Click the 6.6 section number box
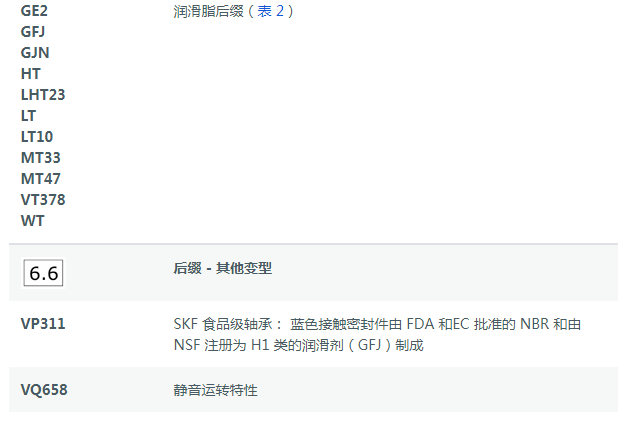This screenshot has width=625, height=423. click(x=43, y=273)
